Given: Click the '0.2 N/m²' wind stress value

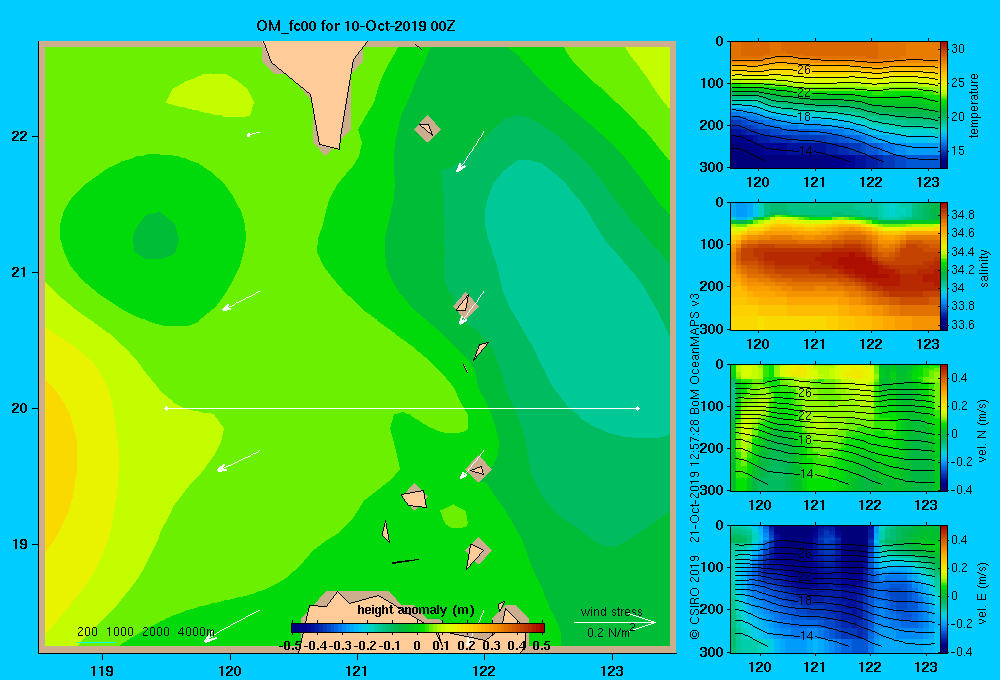Looking at the screenshot, I should [x=610, y=632].
